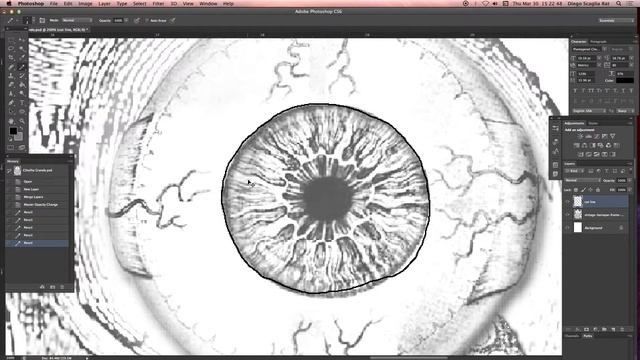The width and height of the screenshot is (640, 360).
Task: Select the Dodge tool
Action: (x=22, y=93)
